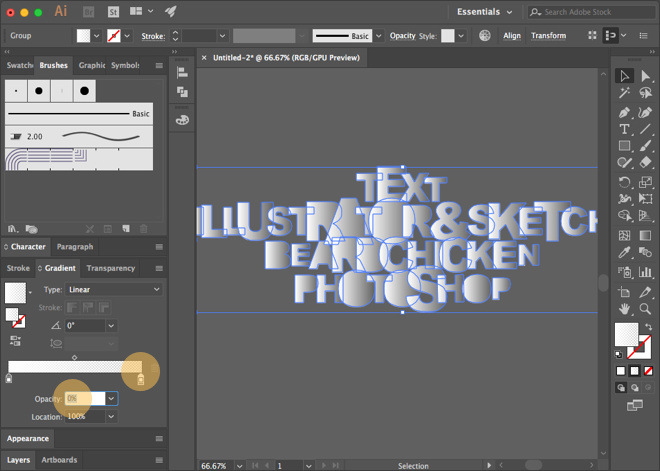Image resolution: width=660 pixels, height=471 pixels.
Task: Select the Rotate tool
Action: coord(624,182)
